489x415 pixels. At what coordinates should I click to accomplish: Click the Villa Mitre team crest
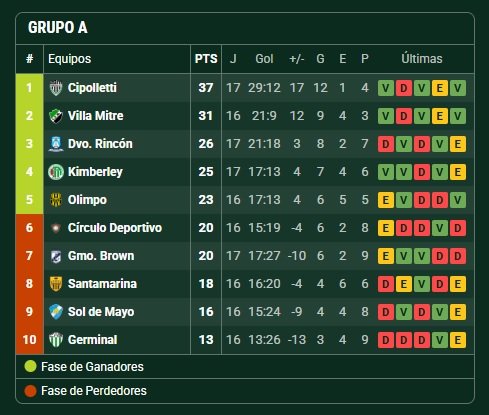tap(56, 116)
